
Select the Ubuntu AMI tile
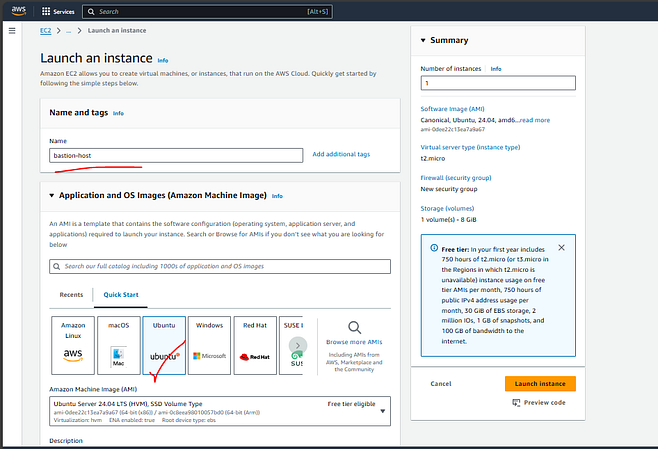coord(164,345)
